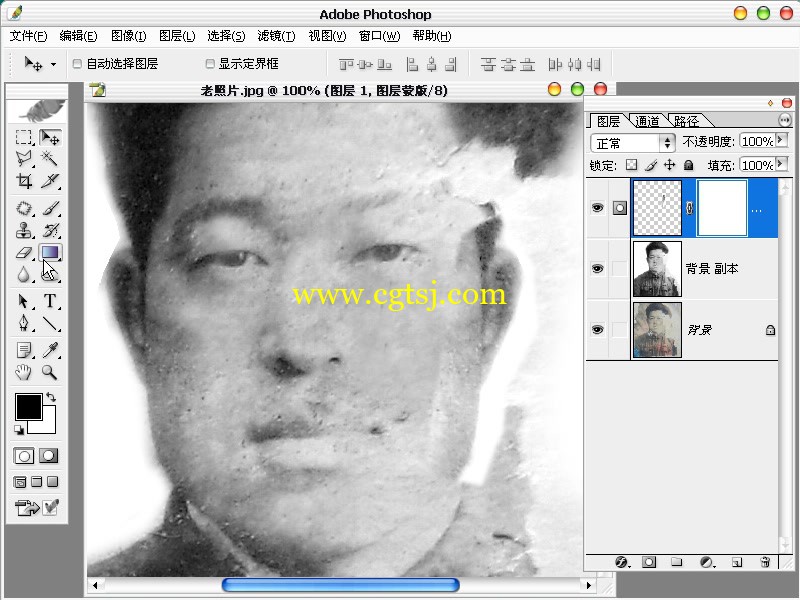
Task: Create new layer set folder
Action: click(677, 562)
